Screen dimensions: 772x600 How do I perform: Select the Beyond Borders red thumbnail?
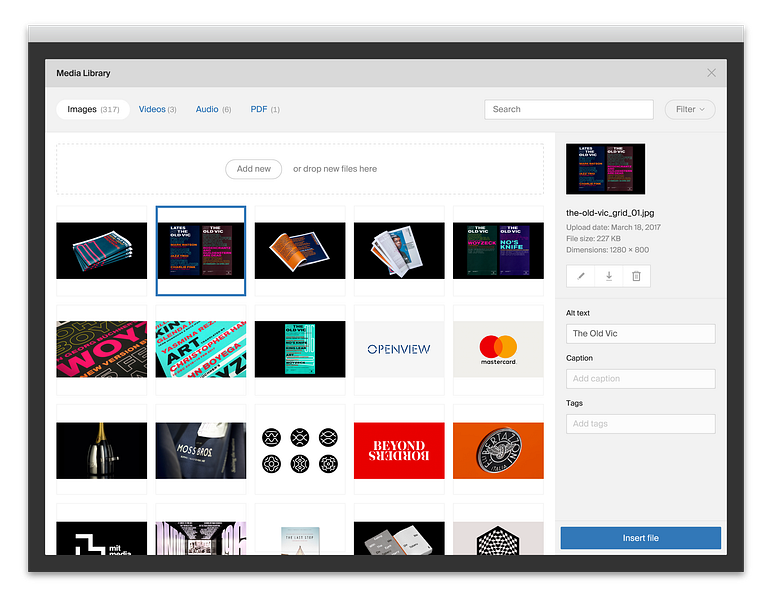[x=399, y=450]
